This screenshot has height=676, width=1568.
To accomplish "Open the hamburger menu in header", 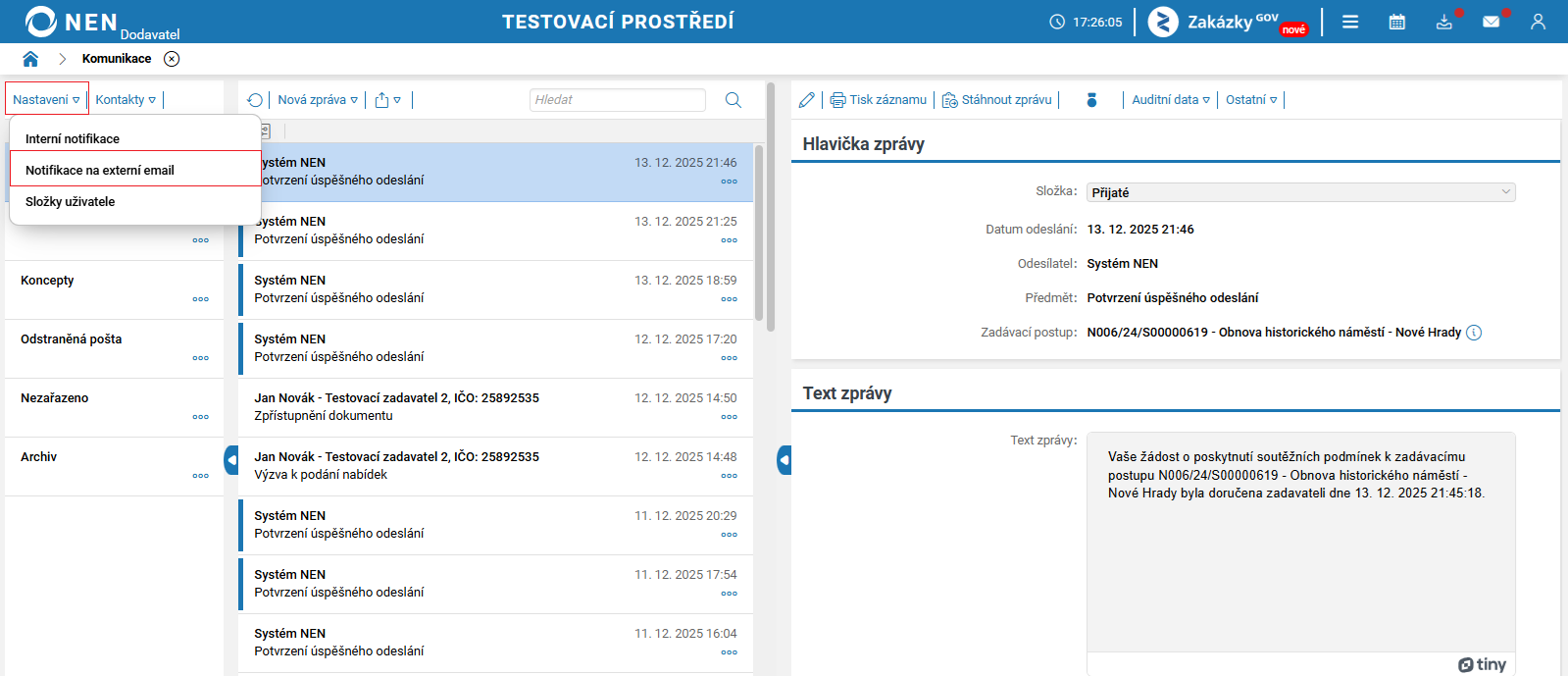I will (1350, 22).
